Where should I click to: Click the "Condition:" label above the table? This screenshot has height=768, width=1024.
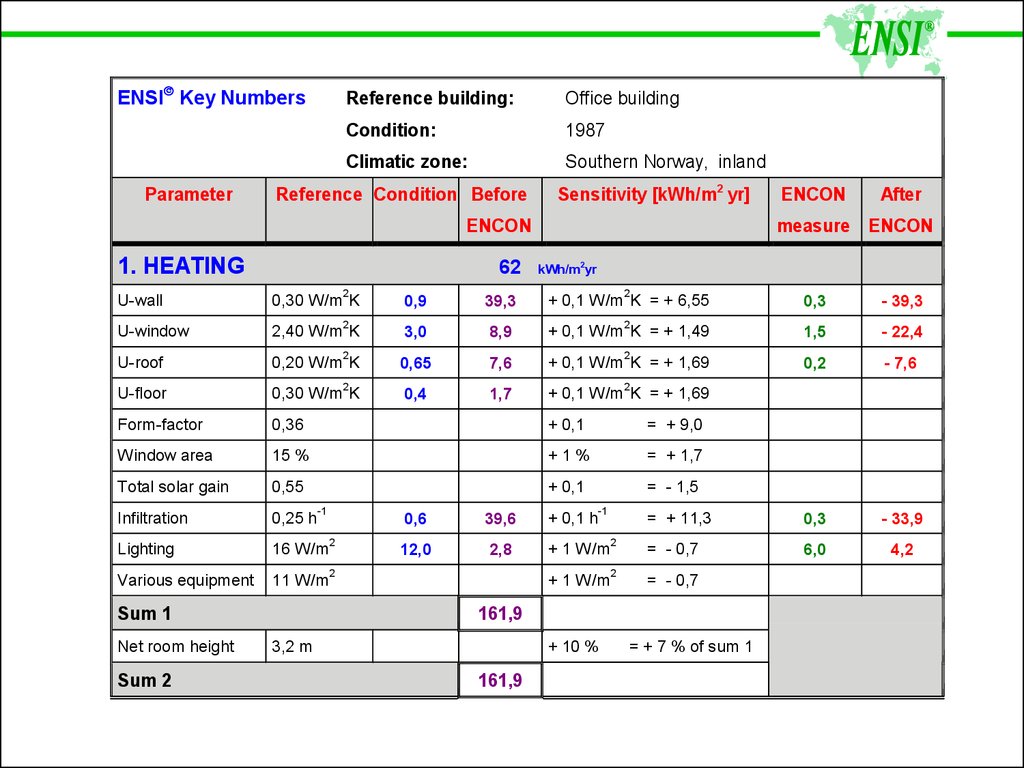[x=391, y=130]
